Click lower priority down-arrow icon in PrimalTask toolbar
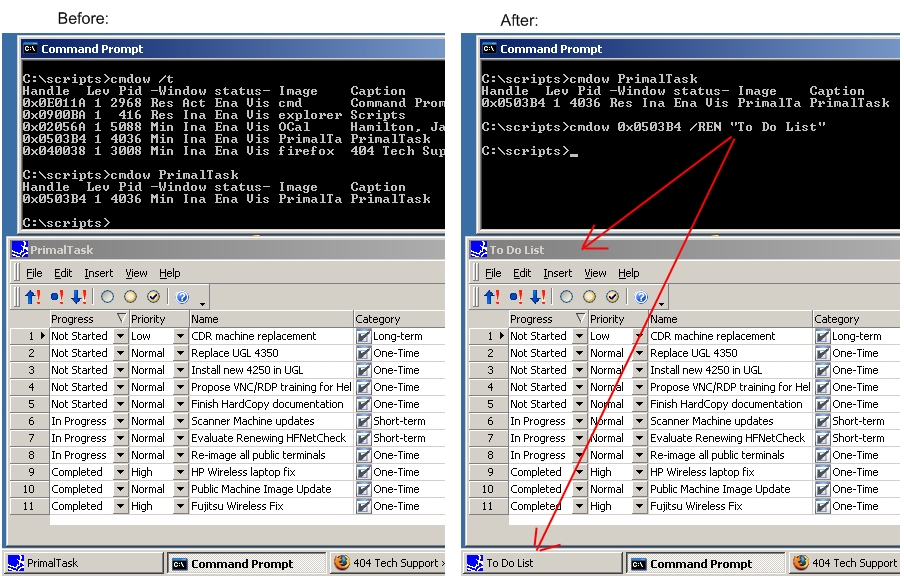 click(79, 297)
